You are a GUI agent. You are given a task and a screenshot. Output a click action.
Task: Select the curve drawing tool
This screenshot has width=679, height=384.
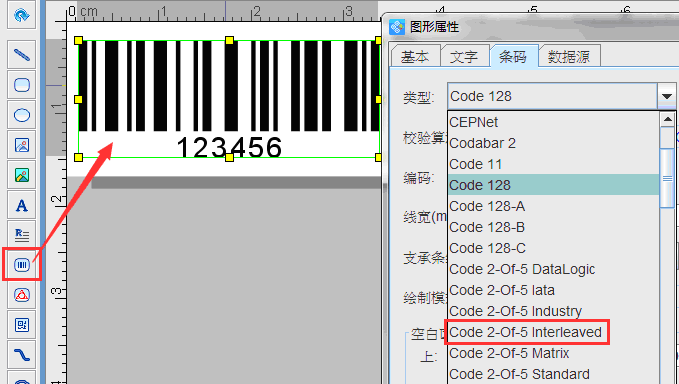(x=21, y=355)
